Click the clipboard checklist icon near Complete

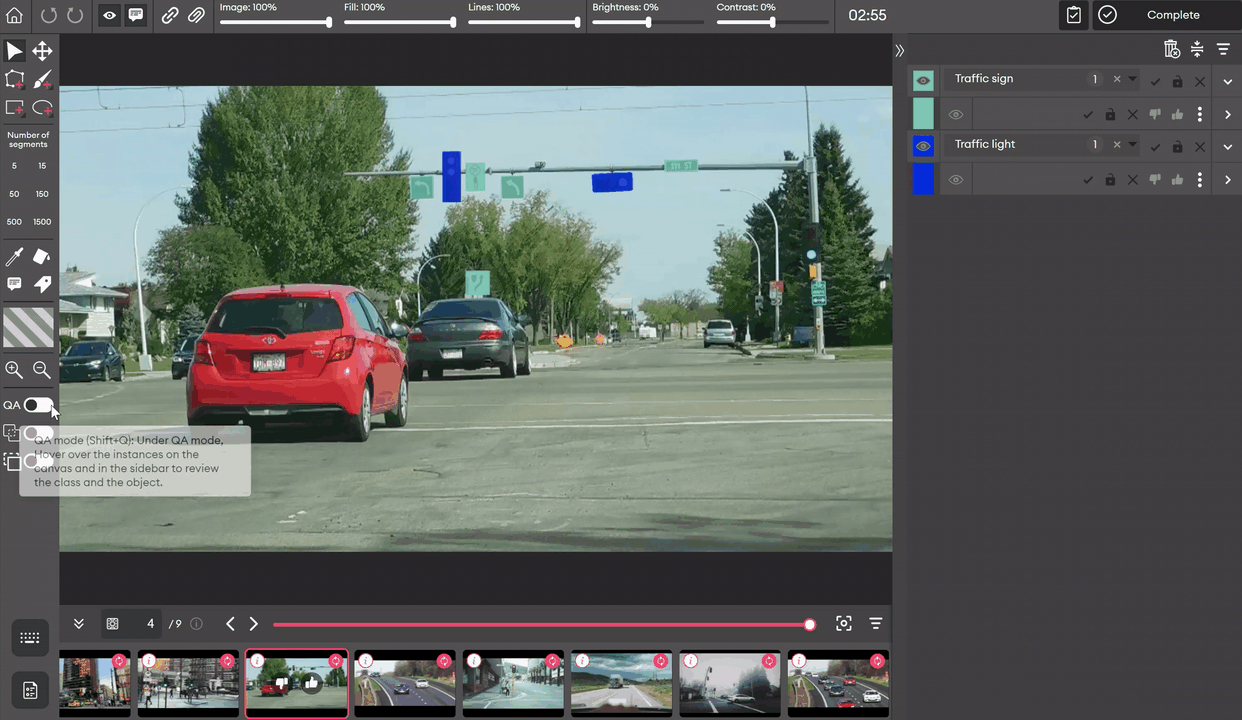[x=1073, y=15]
